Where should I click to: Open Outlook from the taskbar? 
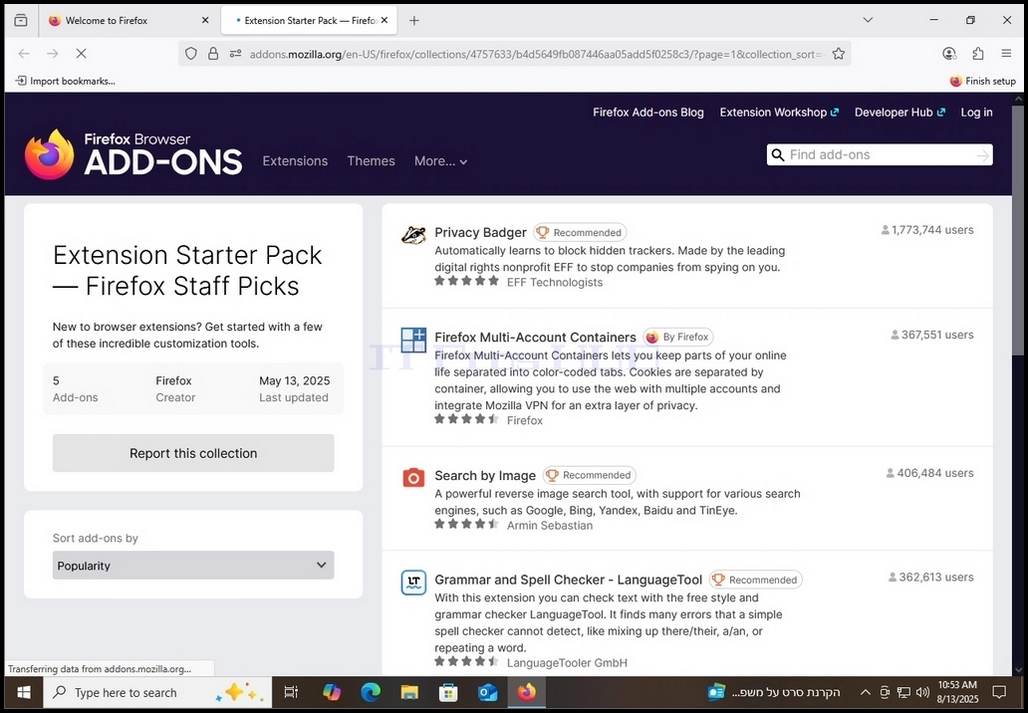tap(488, 692)
